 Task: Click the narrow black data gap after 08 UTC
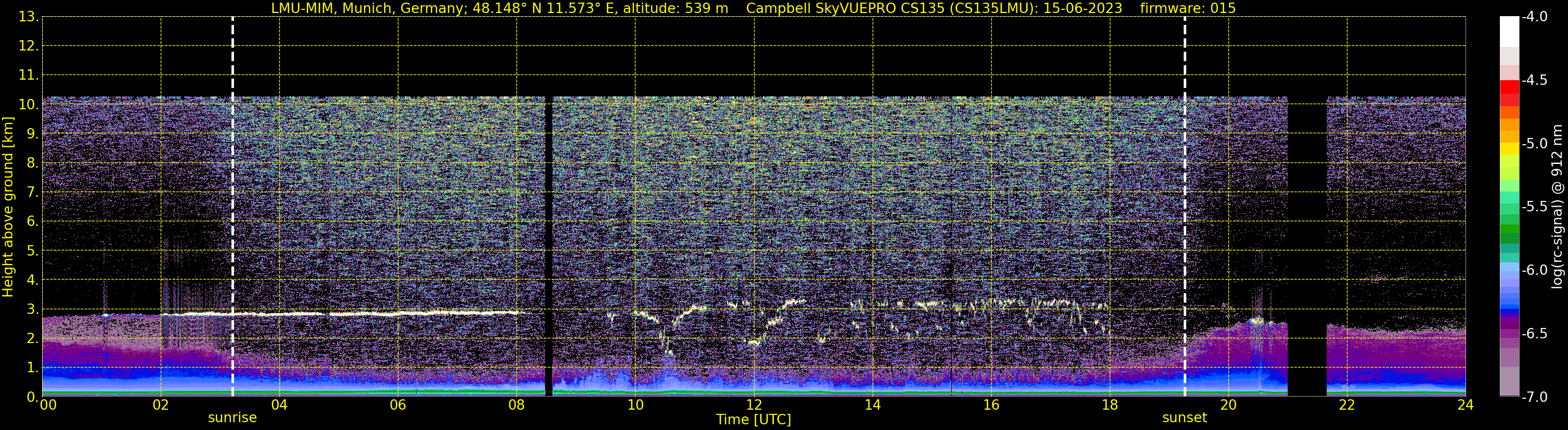click(549, 246)
